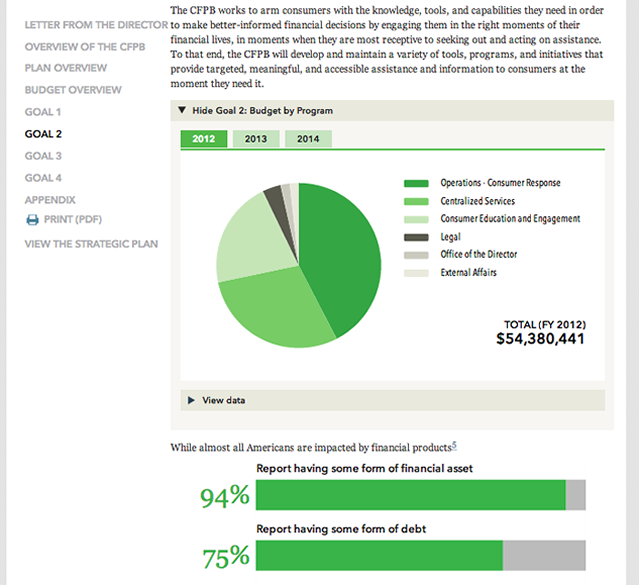Open the Plan Overview section

(x=66, y=68)
